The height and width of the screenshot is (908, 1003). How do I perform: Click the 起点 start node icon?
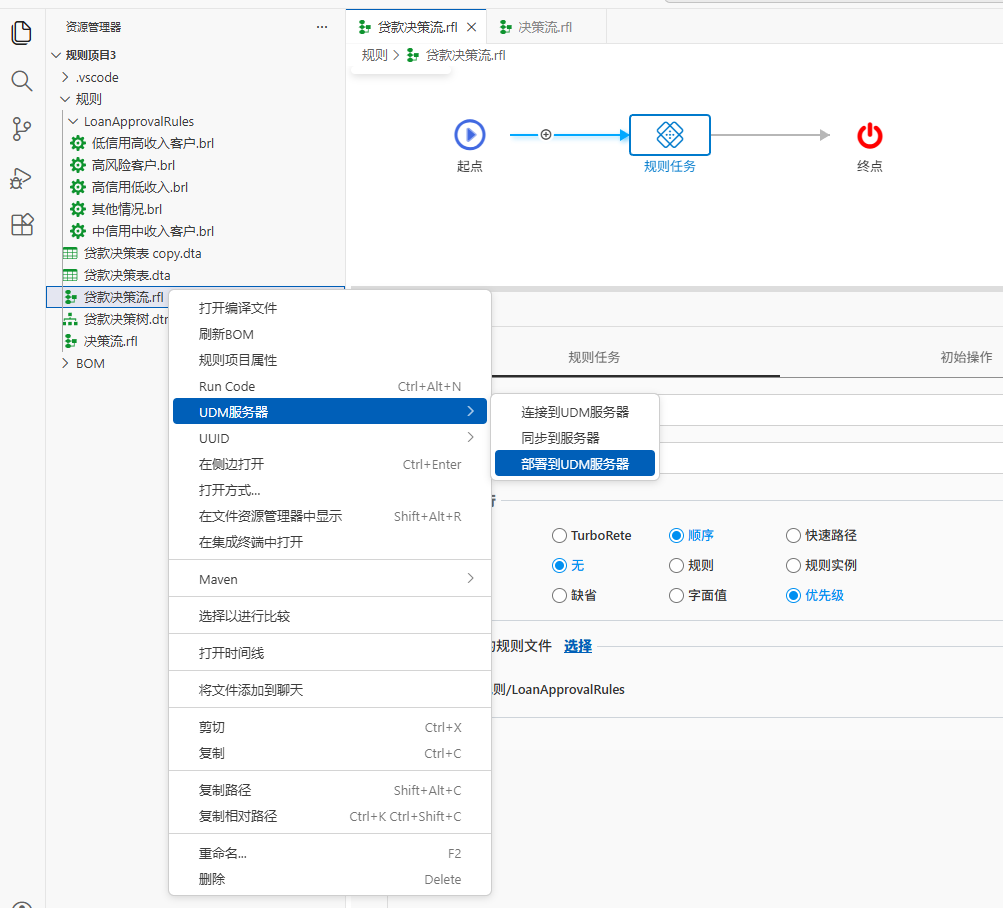(469, 135)
